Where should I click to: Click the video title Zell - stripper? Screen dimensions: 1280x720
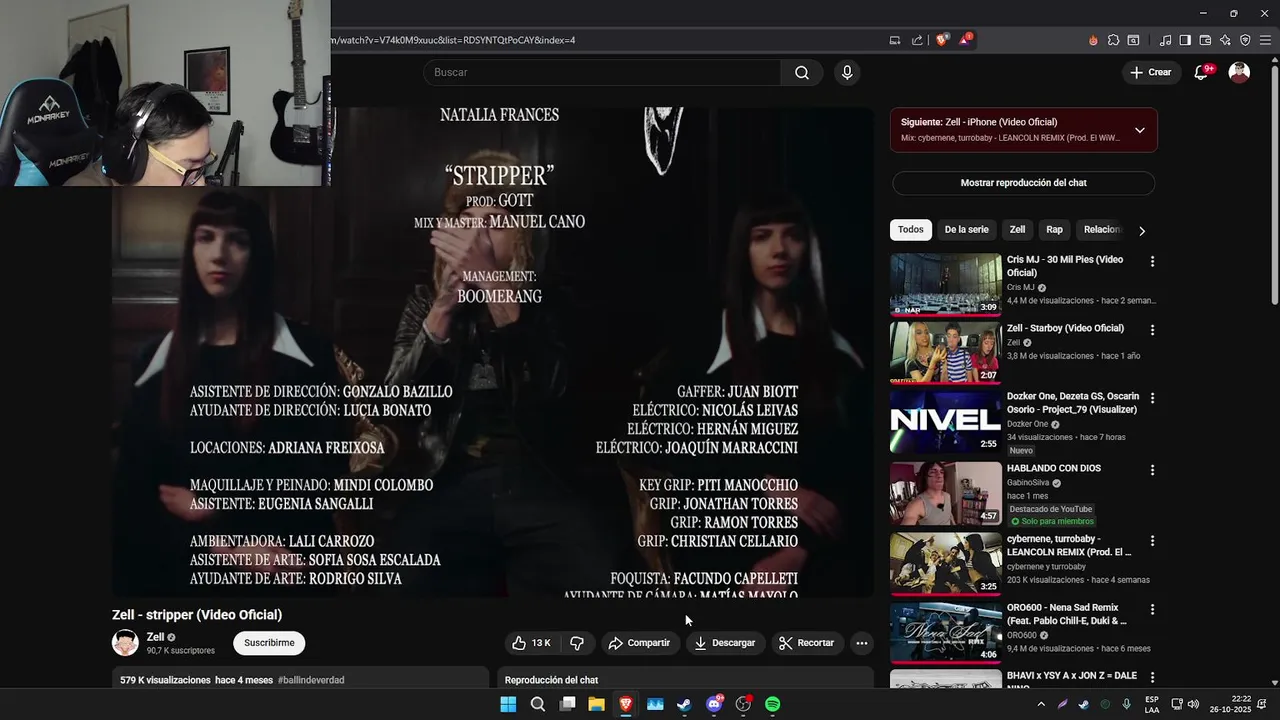197,615
